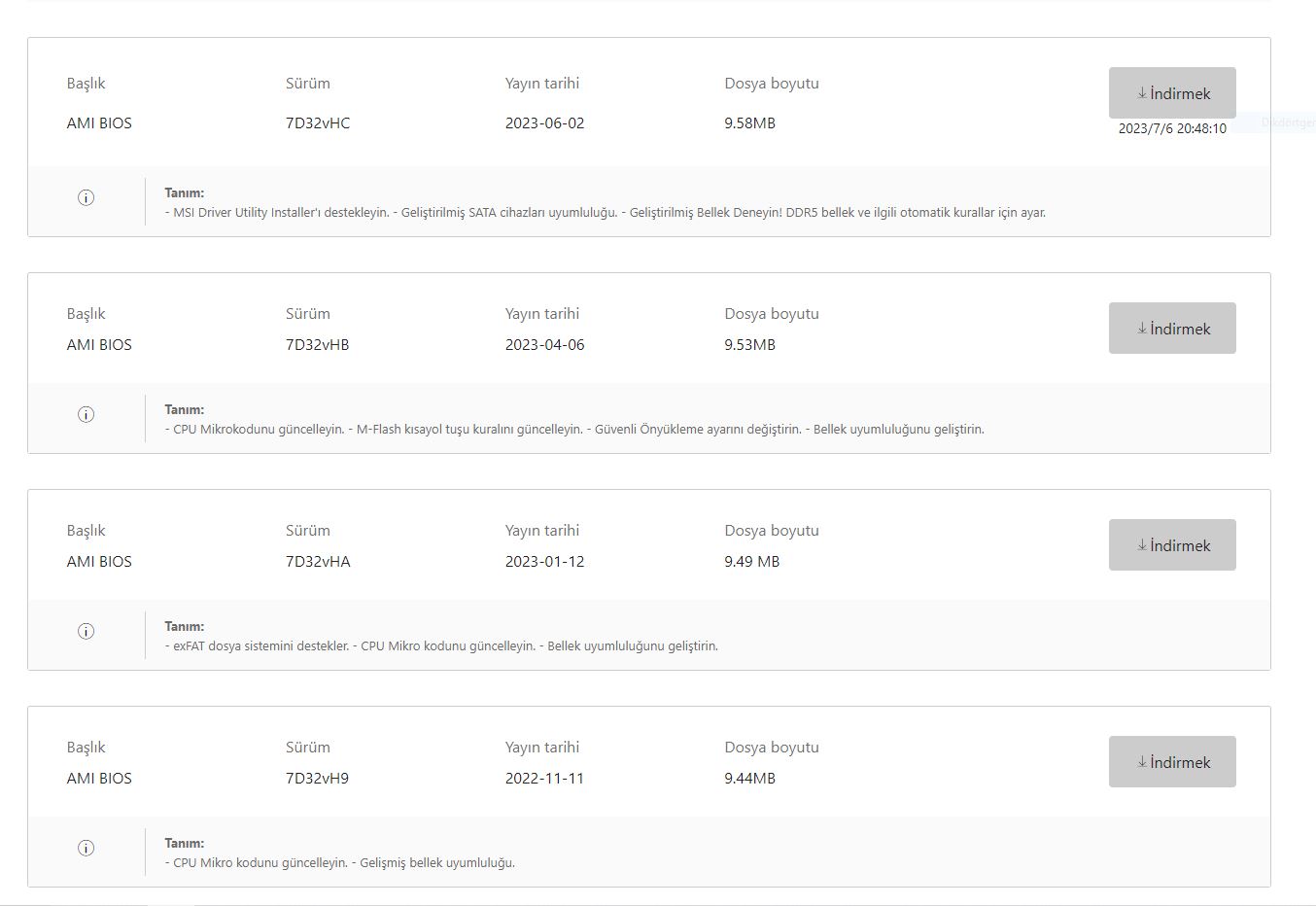The height and width of the screenshot is (906, 1316).
Task: Click the release date 2023-01-12
Action: click(544, 562)
